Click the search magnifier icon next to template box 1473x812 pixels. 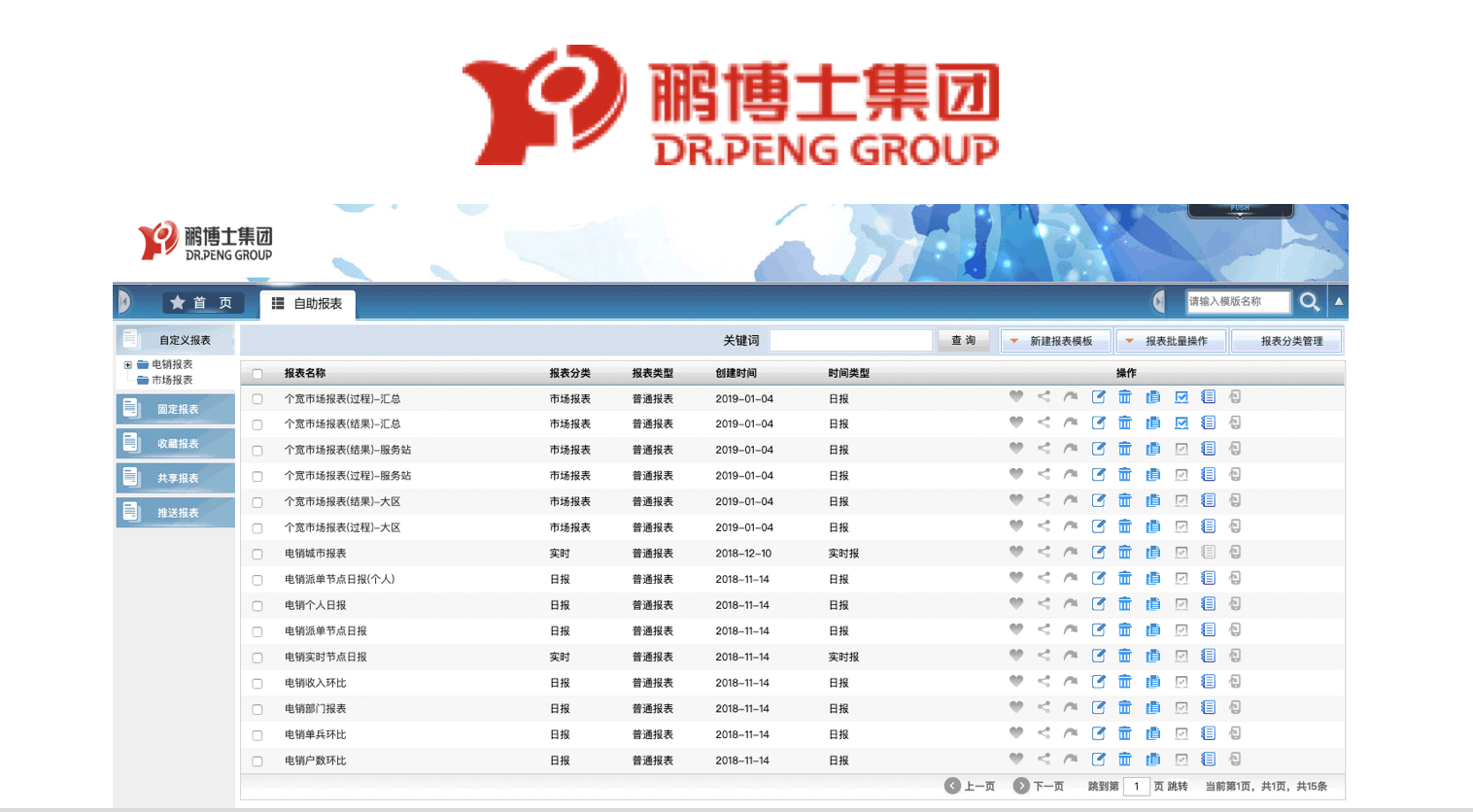(x=1308, y=301)
